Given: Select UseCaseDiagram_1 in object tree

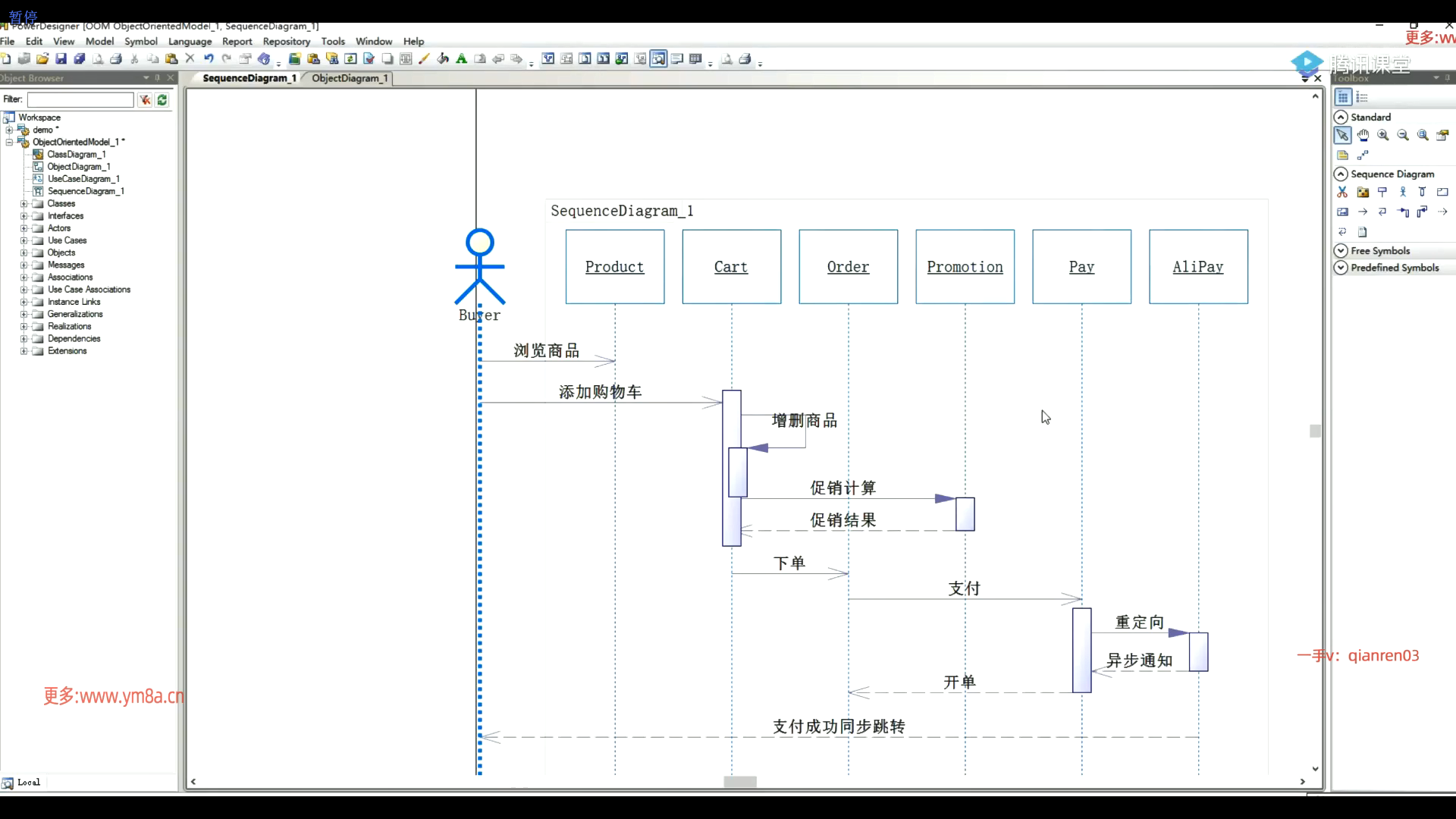Looking at the screenshot, I should pos(83,179).
